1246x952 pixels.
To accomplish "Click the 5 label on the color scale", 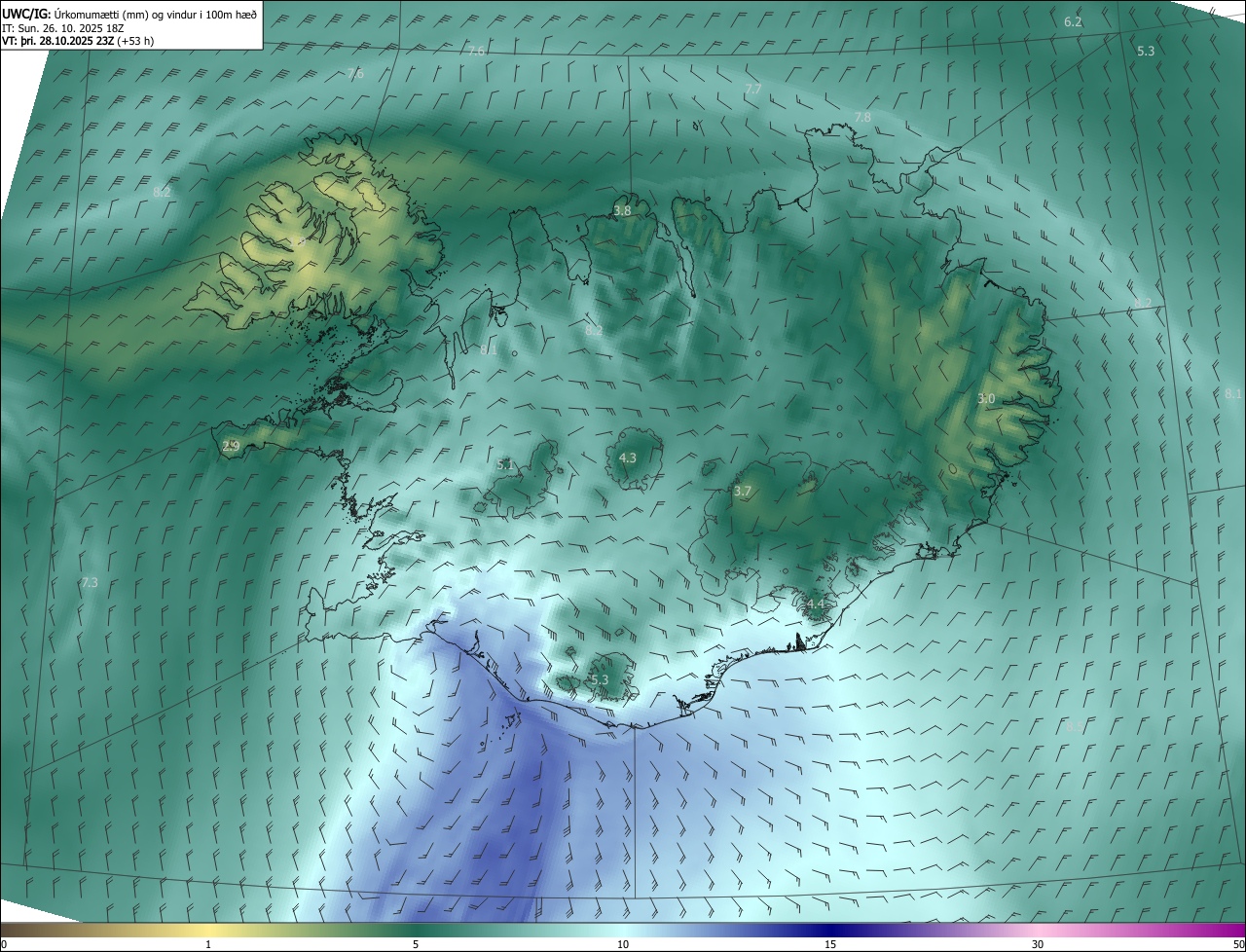I will tap(416, 945).
